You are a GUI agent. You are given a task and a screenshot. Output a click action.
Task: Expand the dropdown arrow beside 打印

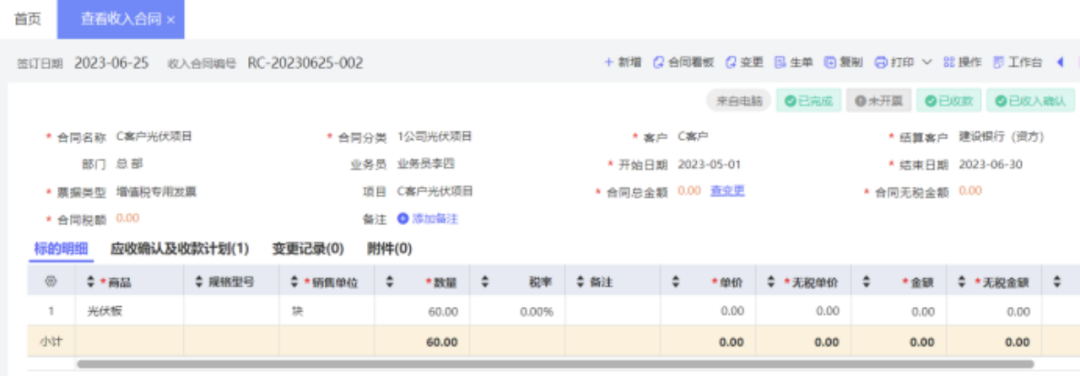pos(926,63)
